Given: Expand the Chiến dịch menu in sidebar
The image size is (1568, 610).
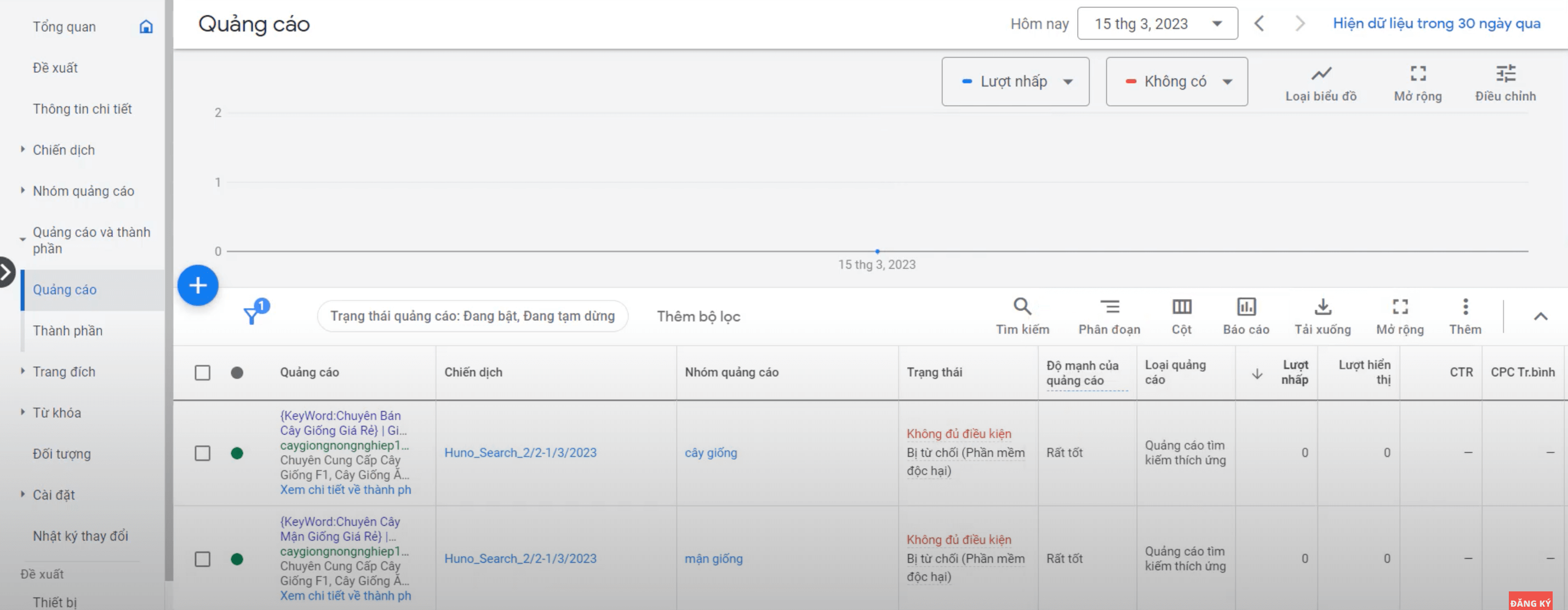Looking at the screenshot, I should point(22,149).
